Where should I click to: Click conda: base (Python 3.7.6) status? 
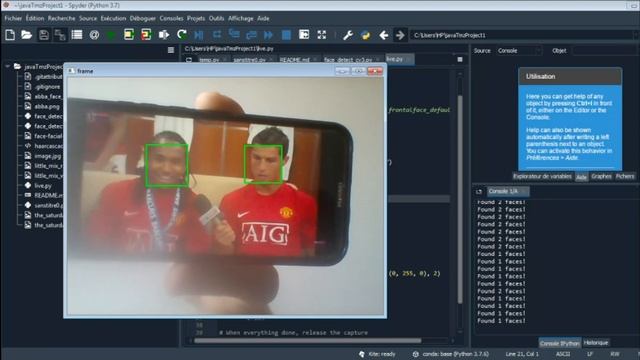tap(451, 354)
